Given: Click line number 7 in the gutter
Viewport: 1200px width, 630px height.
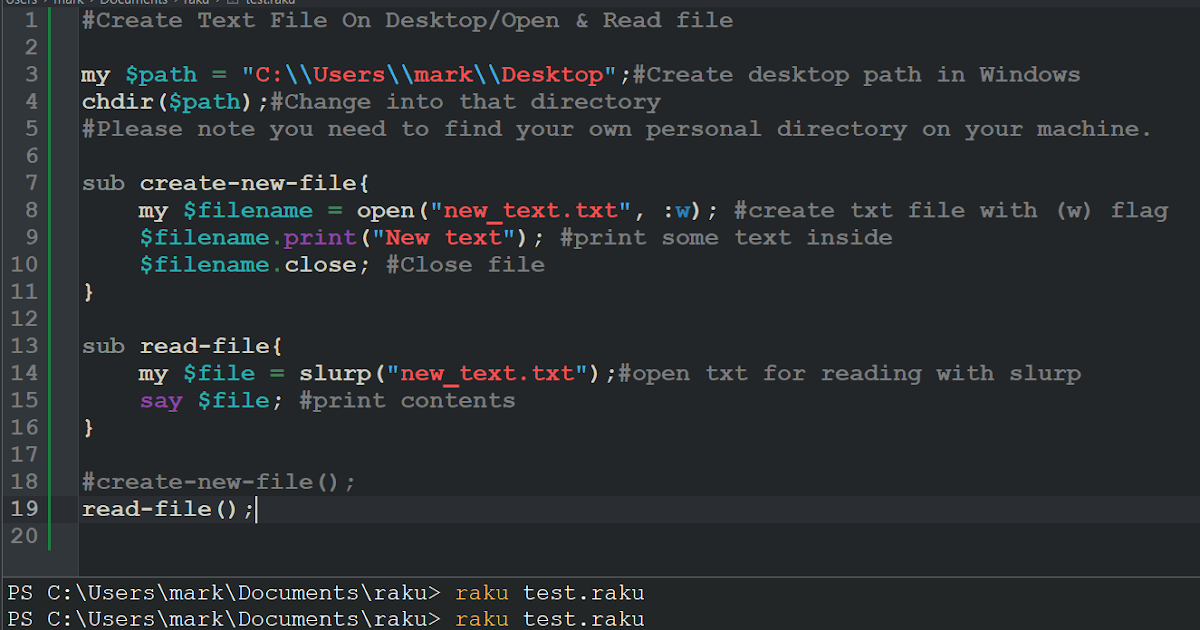Looking at the screenshot, I should [x=30, y=183].
